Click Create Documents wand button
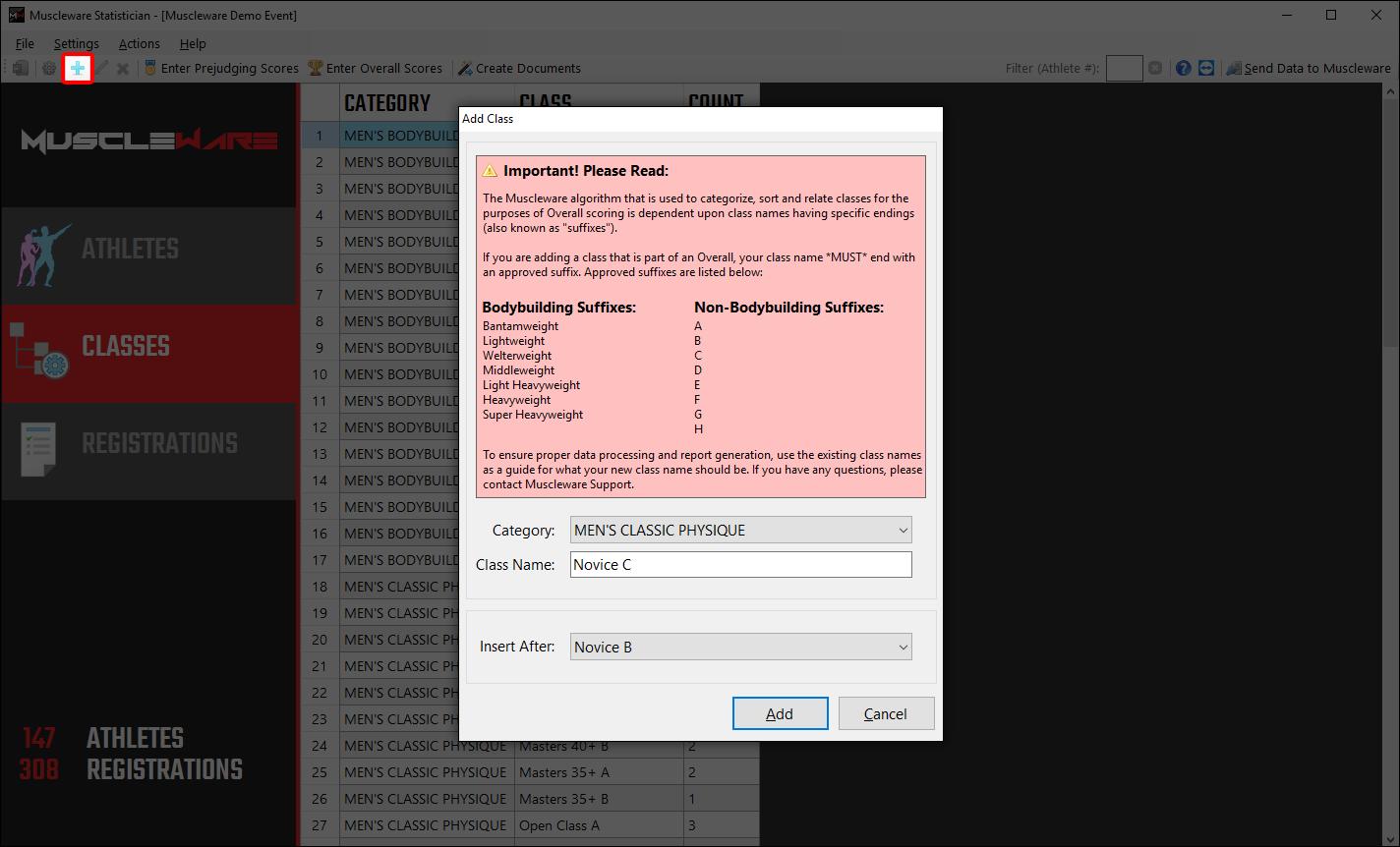This screenshot has width=1400, height=847. (520, 69)
